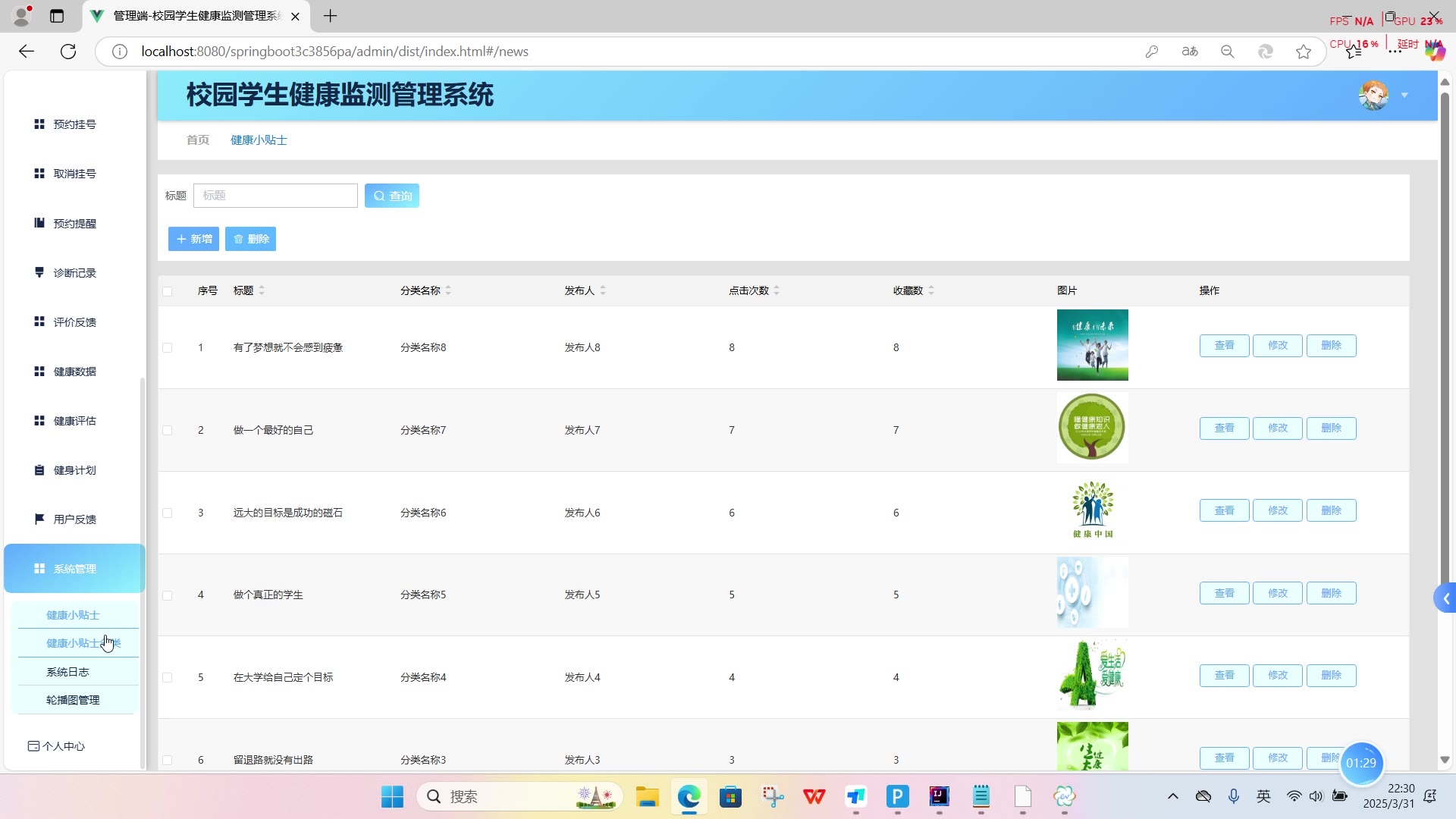The image size is (1456, 819).
Task: Open the 轮播图管理 submenu item
Action: (73, 700)
